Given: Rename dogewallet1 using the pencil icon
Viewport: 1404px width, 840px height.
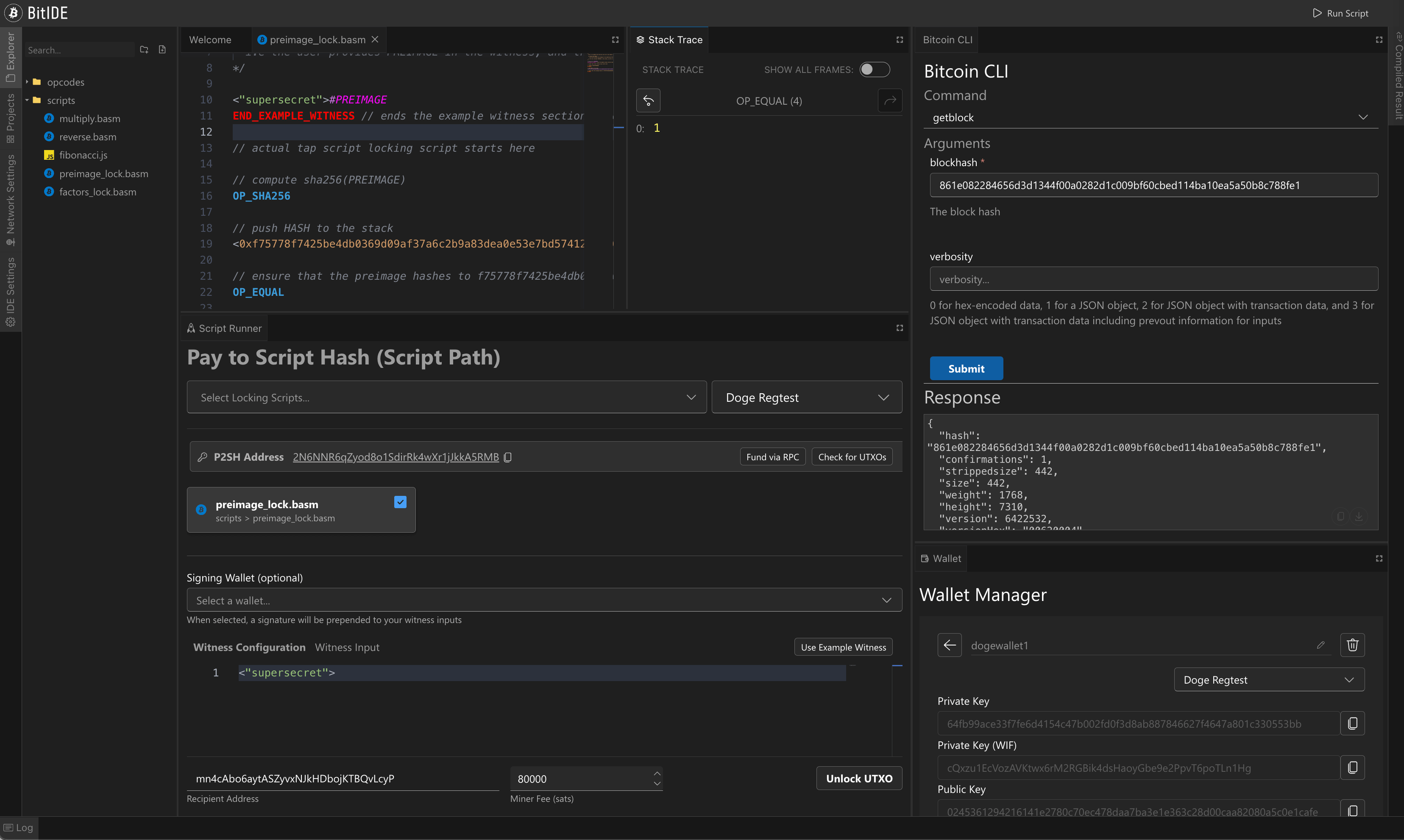Looking at the screenshot, I should pyautogui.click(x=1321, y=645).
